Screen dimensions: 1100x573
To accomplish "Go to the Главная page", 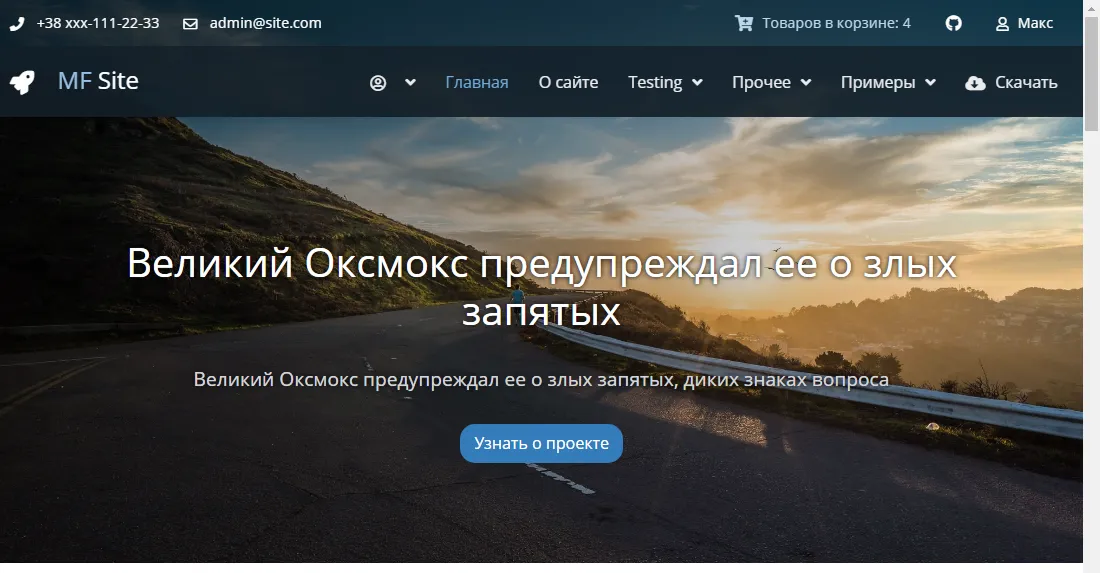I will 477,82.
